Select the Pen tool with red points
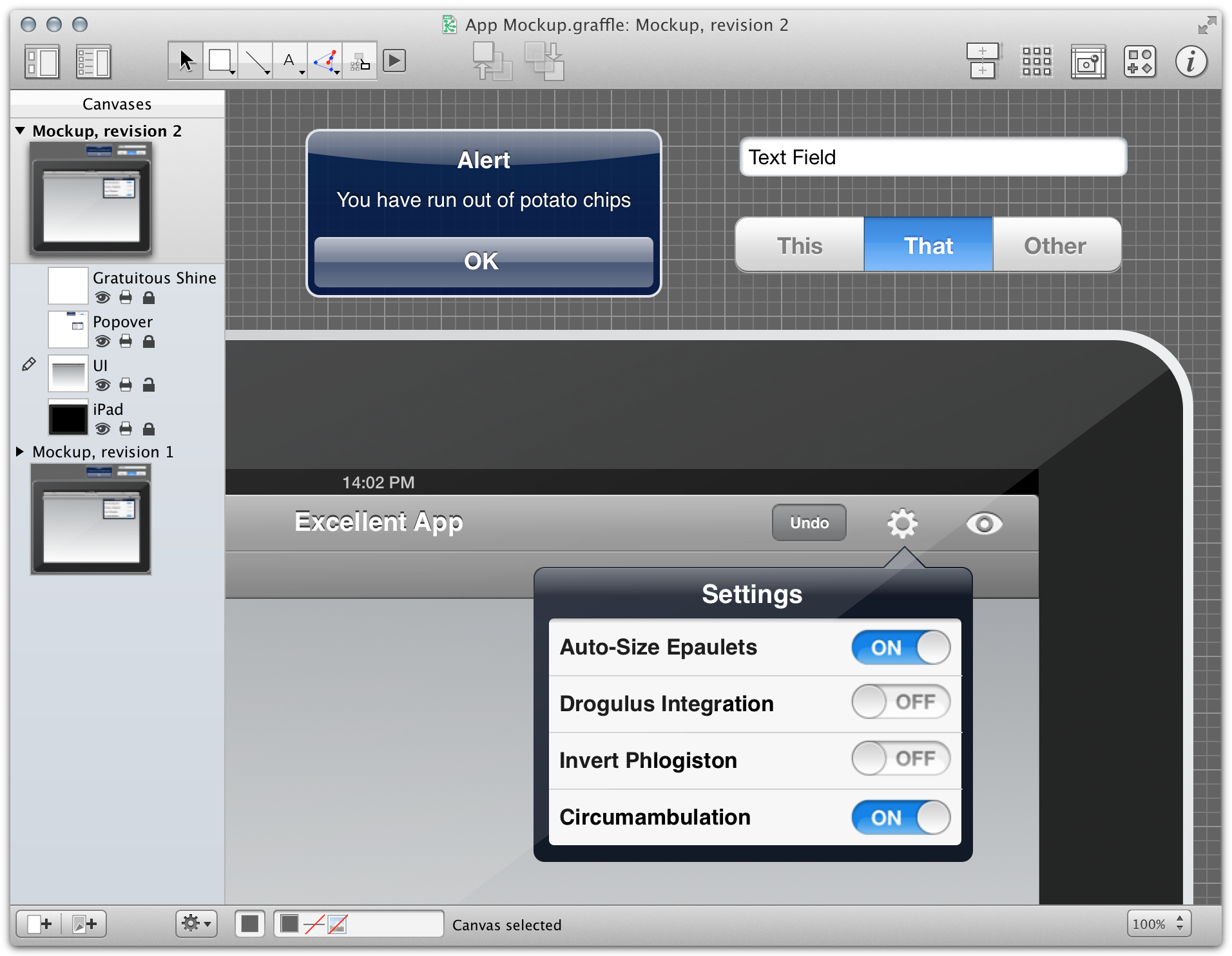This screenshot has width=1232, height=956. point(325,61)
